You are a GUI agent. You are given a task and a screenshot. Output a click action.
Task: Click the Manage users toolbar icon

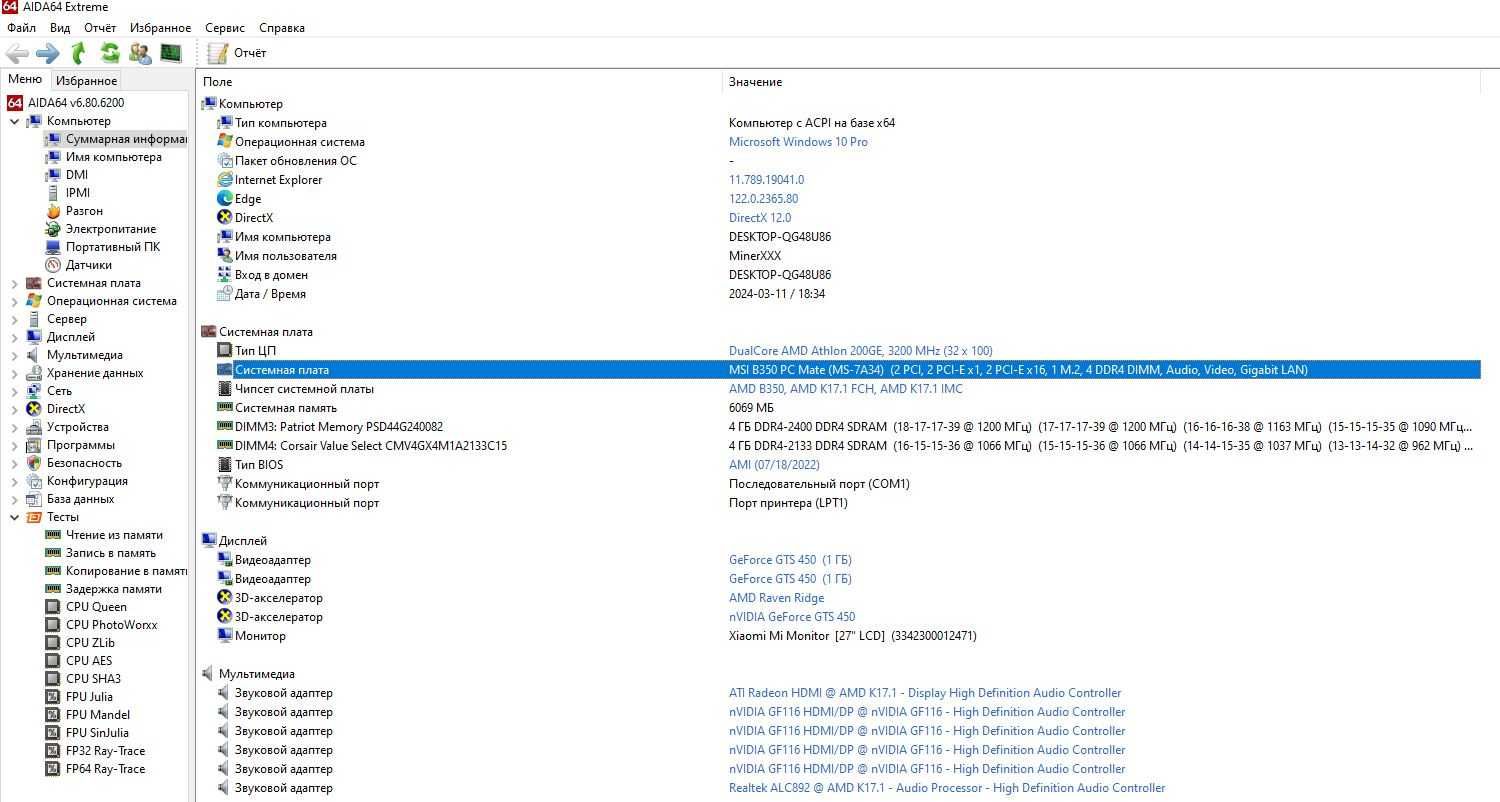141,53
